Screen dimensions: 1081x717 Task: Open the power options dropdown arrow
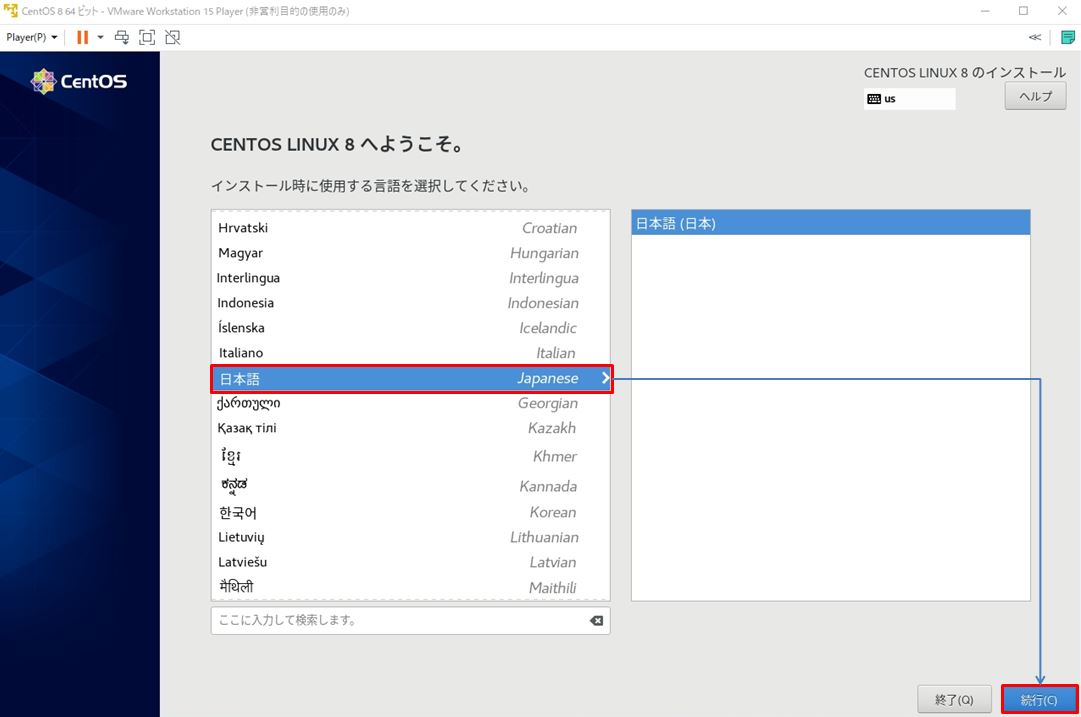pos(100,37)
